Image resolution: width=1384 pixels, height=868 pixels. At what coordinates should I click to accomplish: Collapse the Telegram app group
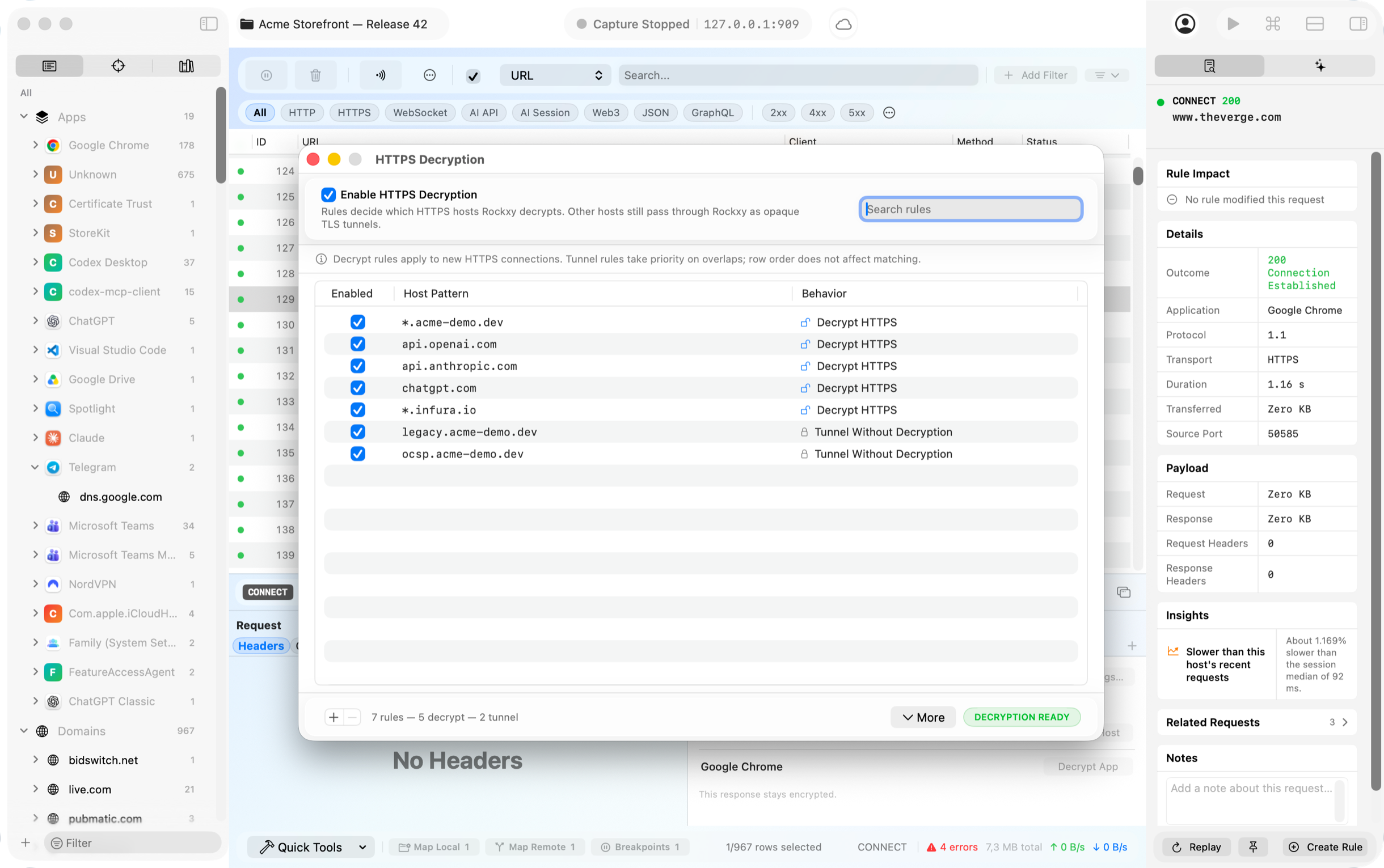tap(35, 467)
